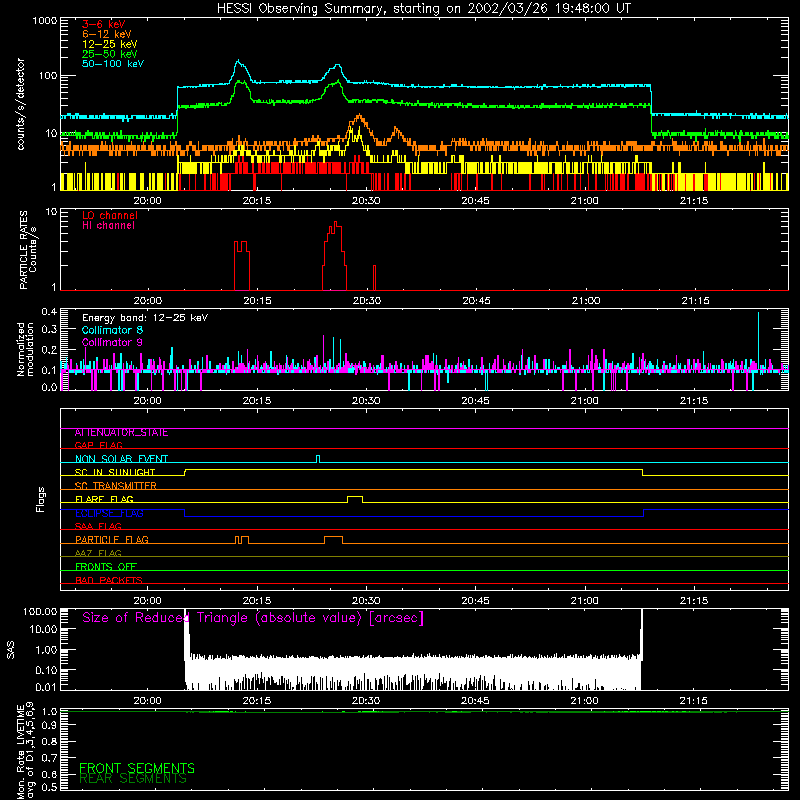The width and height of the screenshot is (800, 800).
Task: Click the FLARE_FLAG raised pulse
Action: pos(355,499)
